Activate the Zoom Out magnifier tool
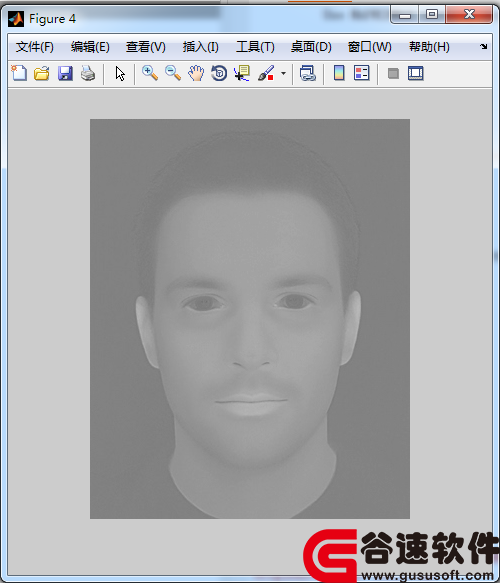 click(173, 73)
